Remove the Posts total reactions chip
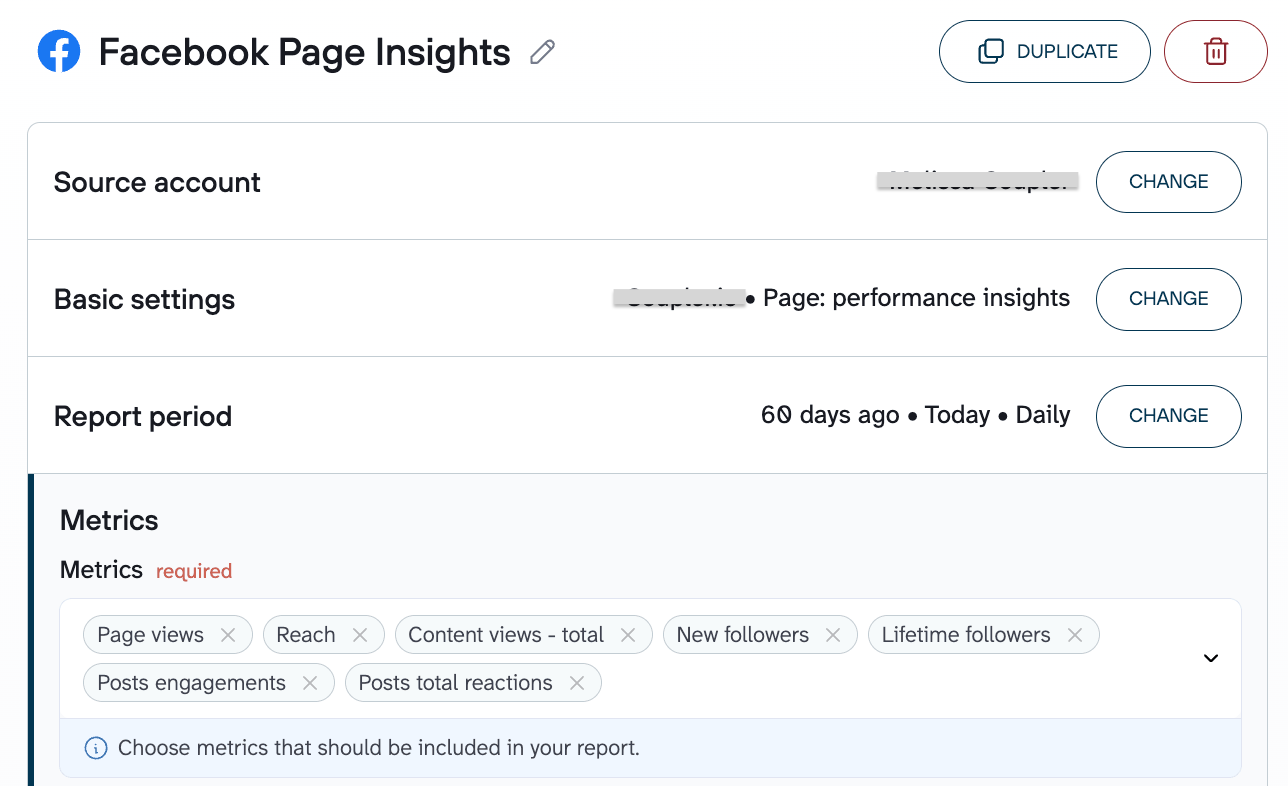1288x786 pixels. pyautogui.click(x=577, y=683)
